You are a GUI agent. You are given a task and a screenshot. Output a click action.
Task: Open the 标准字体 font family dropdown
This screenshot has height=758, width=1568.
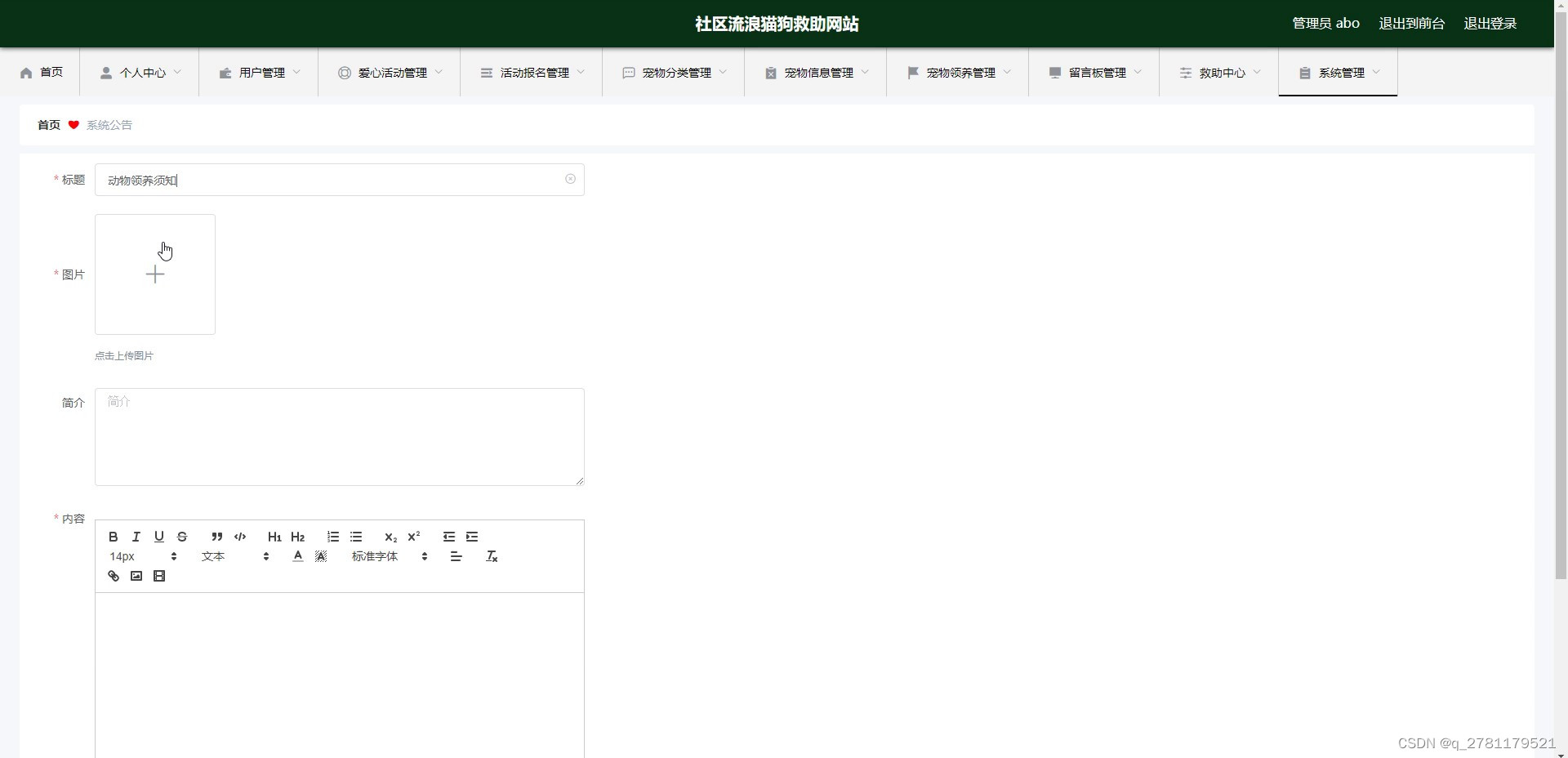pyautogui.click(x=390, y=556)
